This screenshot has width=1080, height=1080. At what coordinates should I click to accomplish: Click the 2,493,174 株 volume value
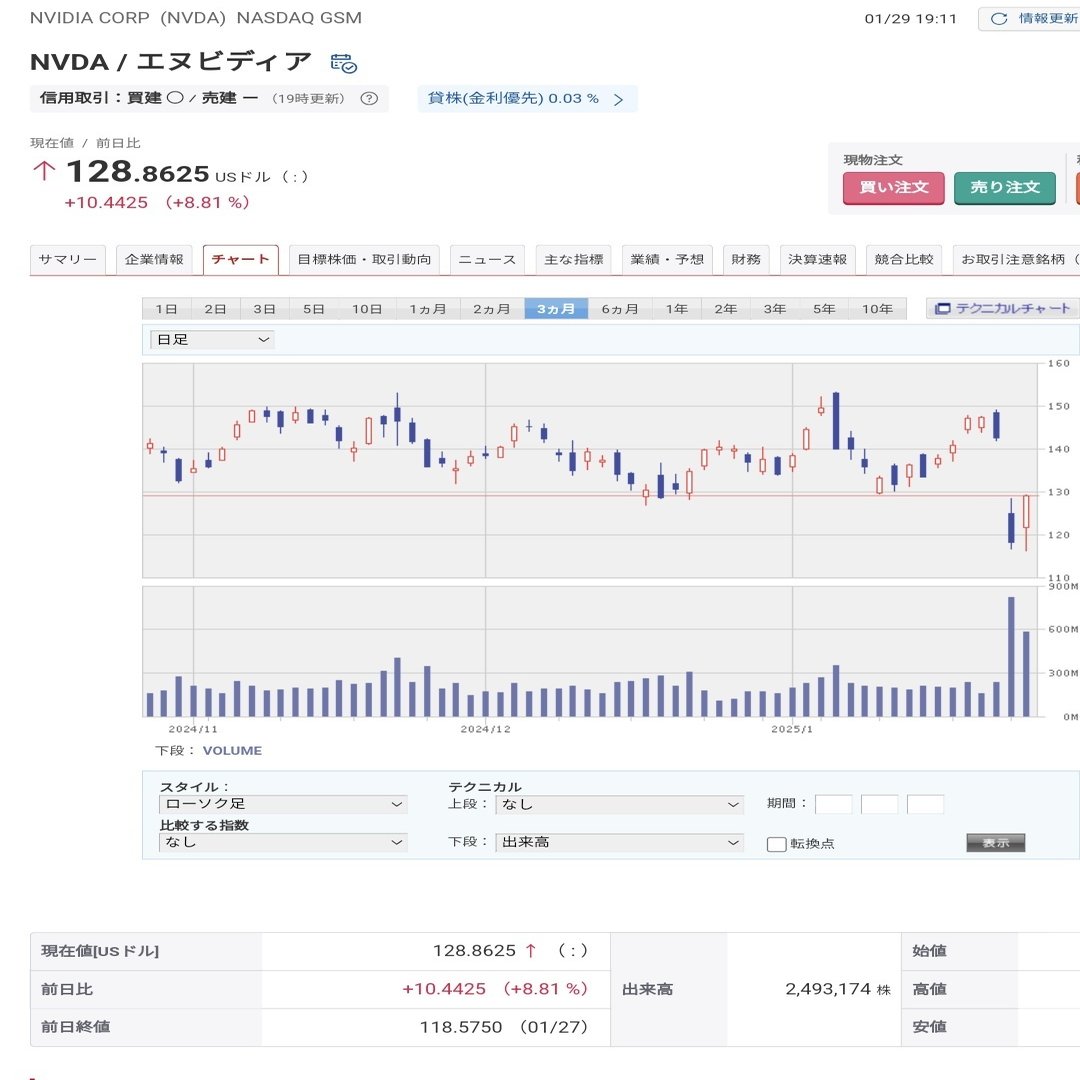tap(838, 989)
